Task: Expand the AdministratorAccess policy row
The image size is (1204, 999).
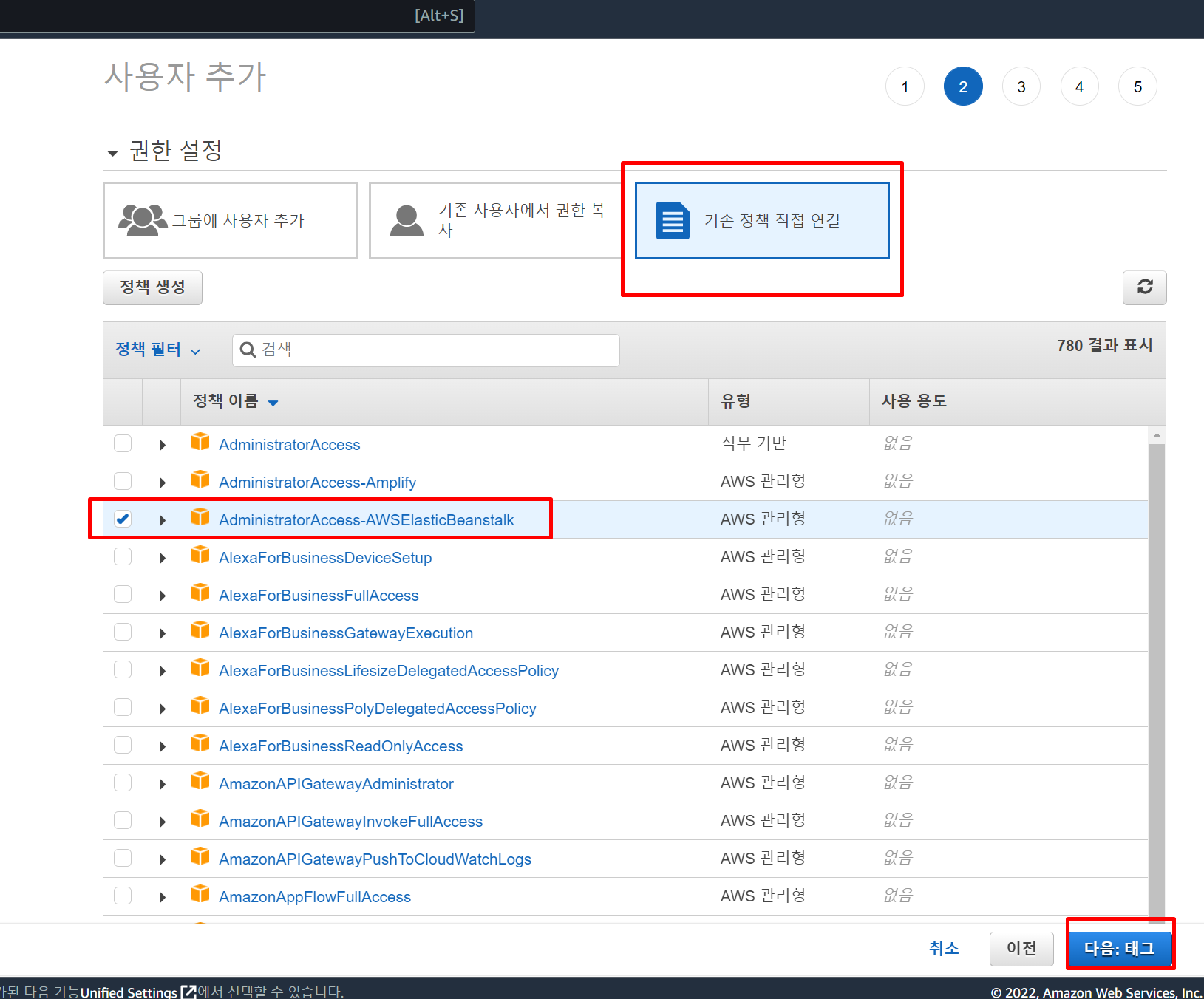Action: pos(162,445)
